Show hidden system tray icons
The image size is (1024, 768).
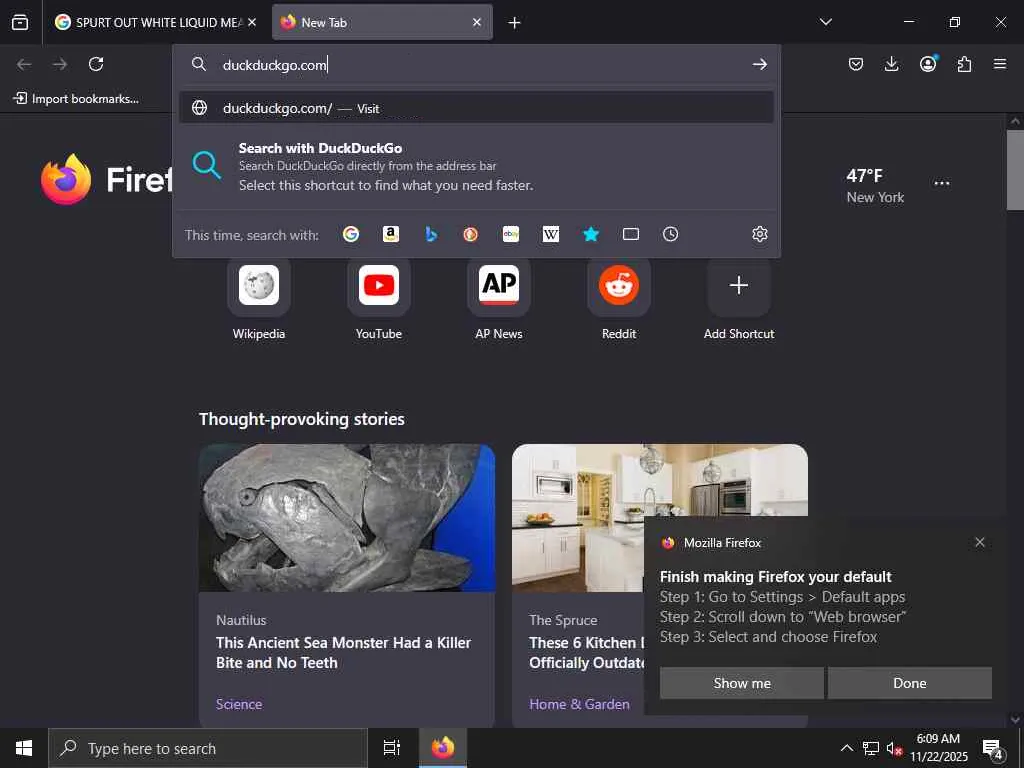pyautogui.click(x=846, y=748)
